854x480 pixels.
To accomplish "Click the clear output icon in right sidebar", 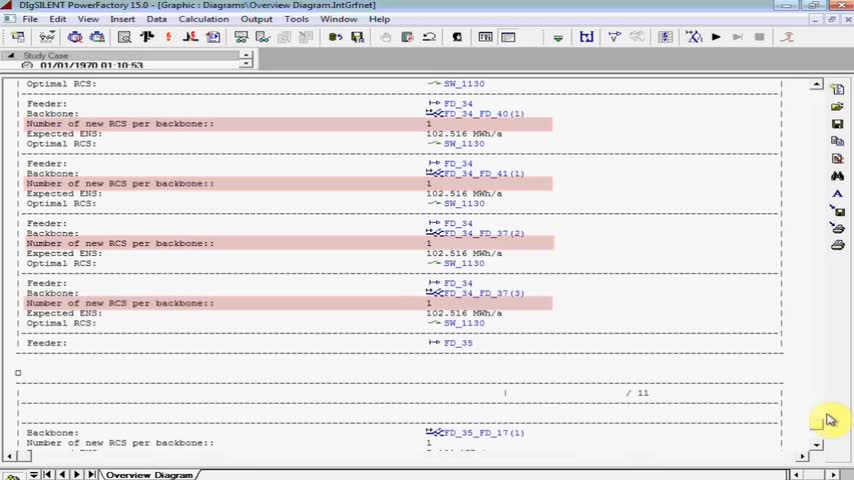I will coord(838,159).
